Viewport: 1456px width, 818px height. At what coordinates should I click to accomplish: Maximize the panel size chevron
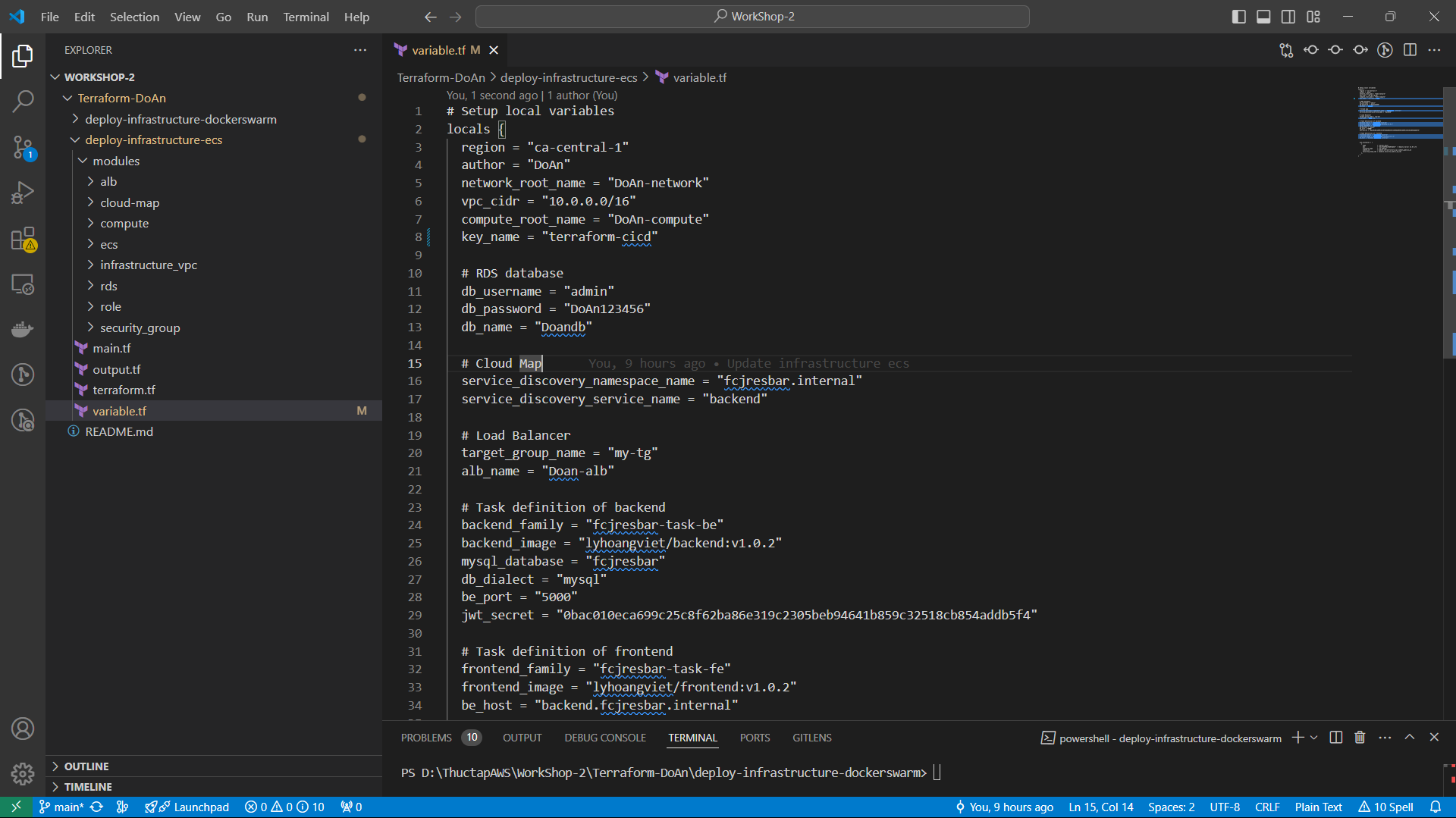point(1410,738)
